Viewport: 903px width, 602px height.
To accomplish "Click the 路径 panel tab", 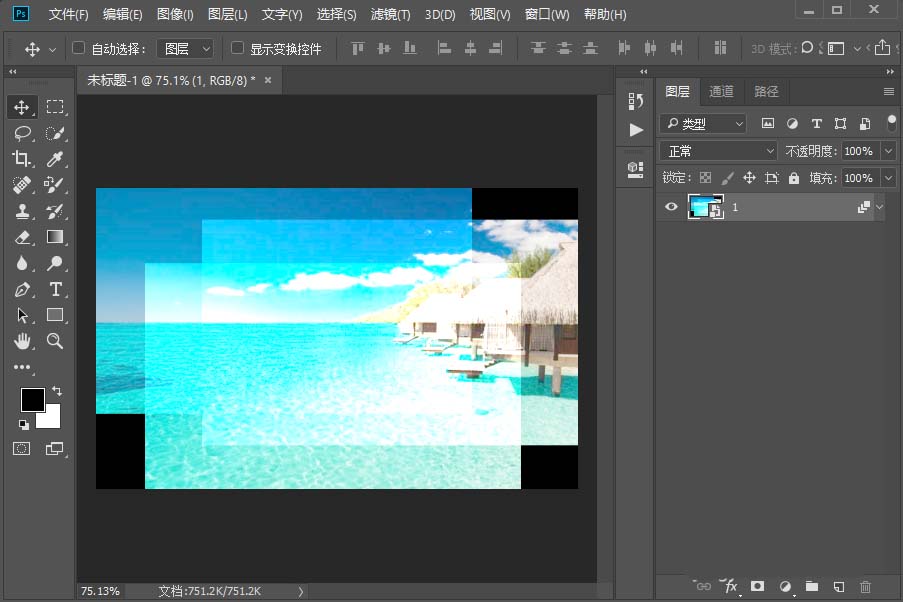I will 766,91.
